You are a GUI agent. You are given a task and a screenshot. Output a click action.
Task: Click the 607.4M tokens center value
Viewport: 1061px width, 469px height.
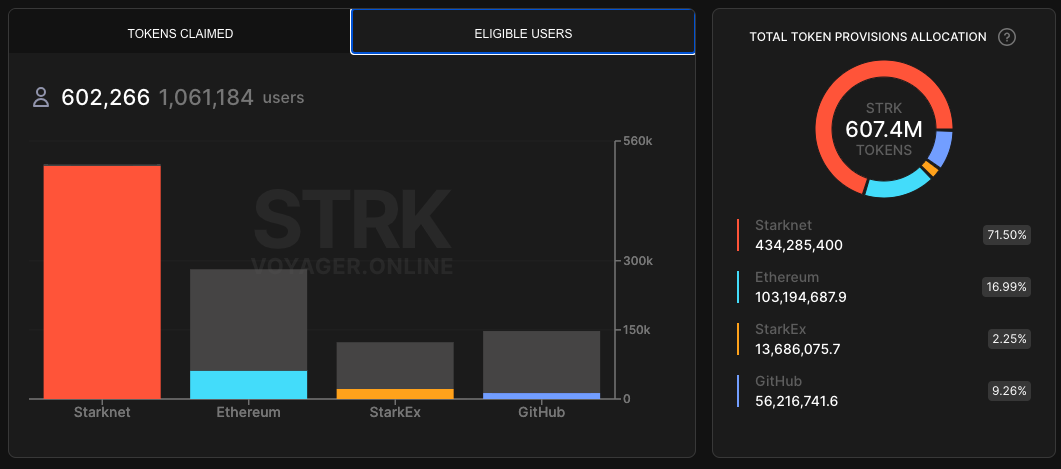884,129
